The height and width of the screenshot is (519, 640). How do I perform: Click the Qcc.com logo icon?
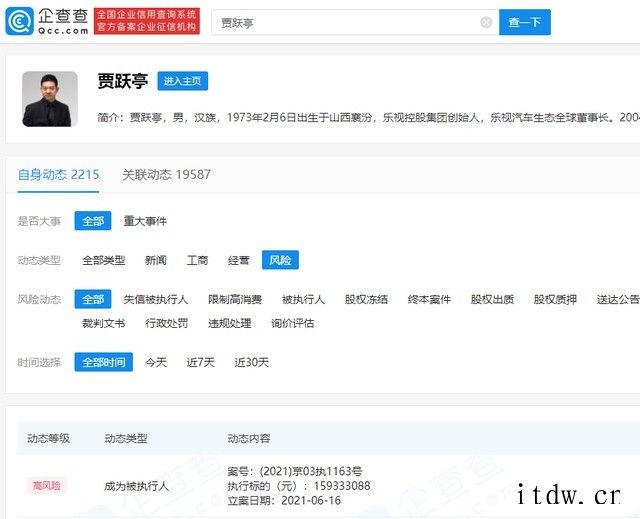19,21
